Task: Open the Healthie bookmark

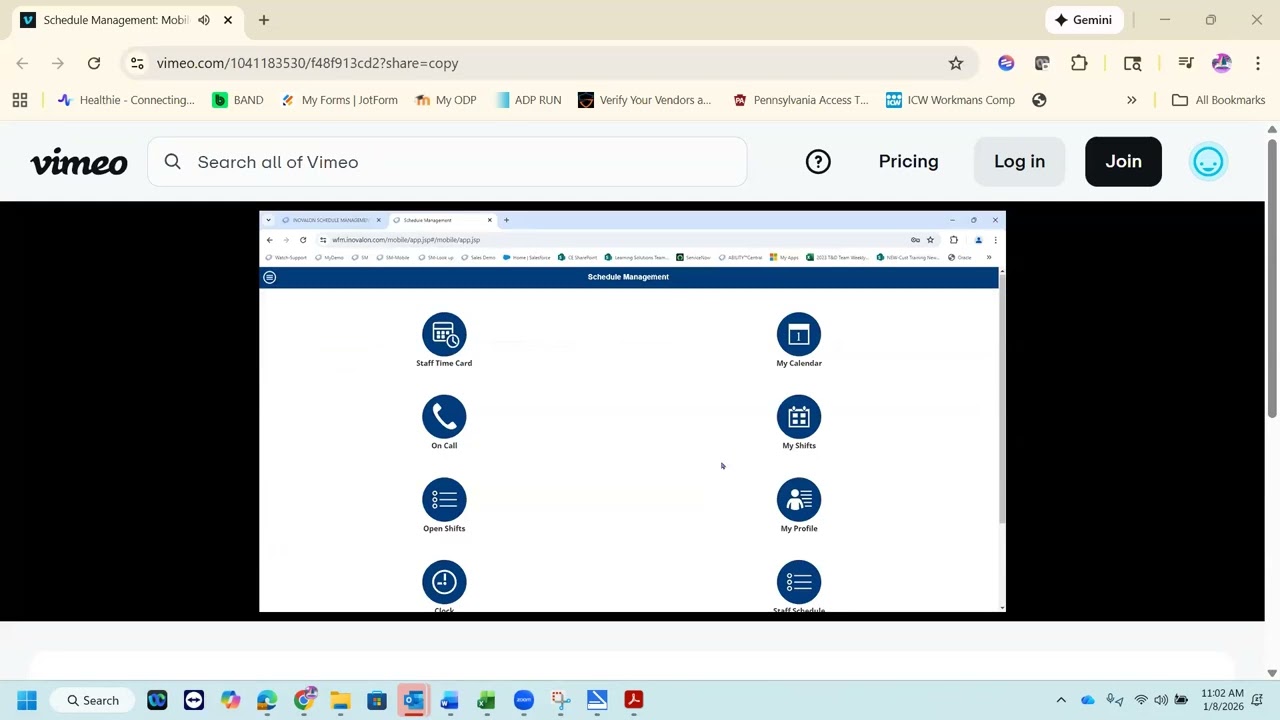Action: tap(126, 100)
